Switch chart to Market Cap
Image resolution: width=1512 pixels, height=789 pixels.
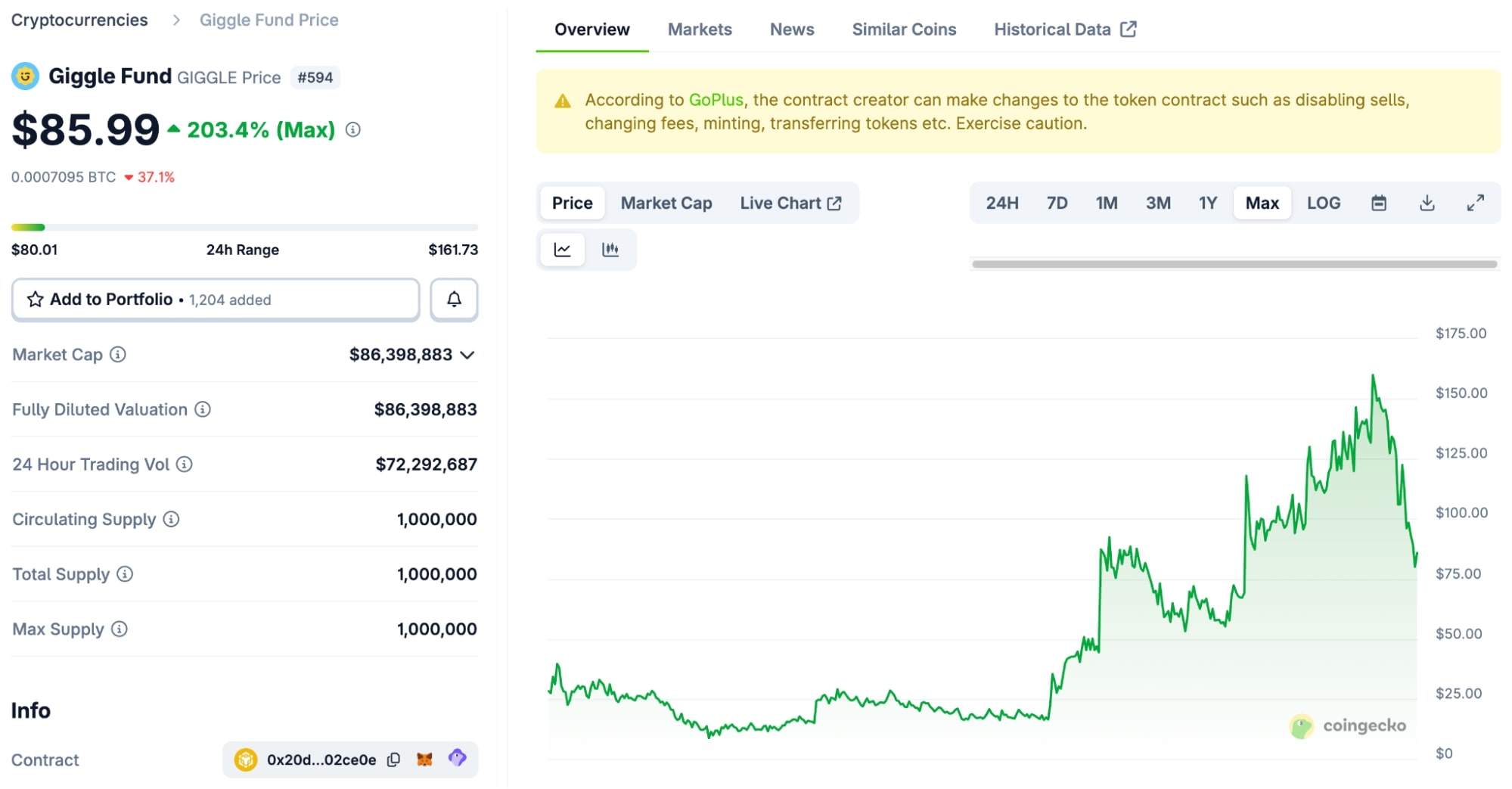coord(666,203)
